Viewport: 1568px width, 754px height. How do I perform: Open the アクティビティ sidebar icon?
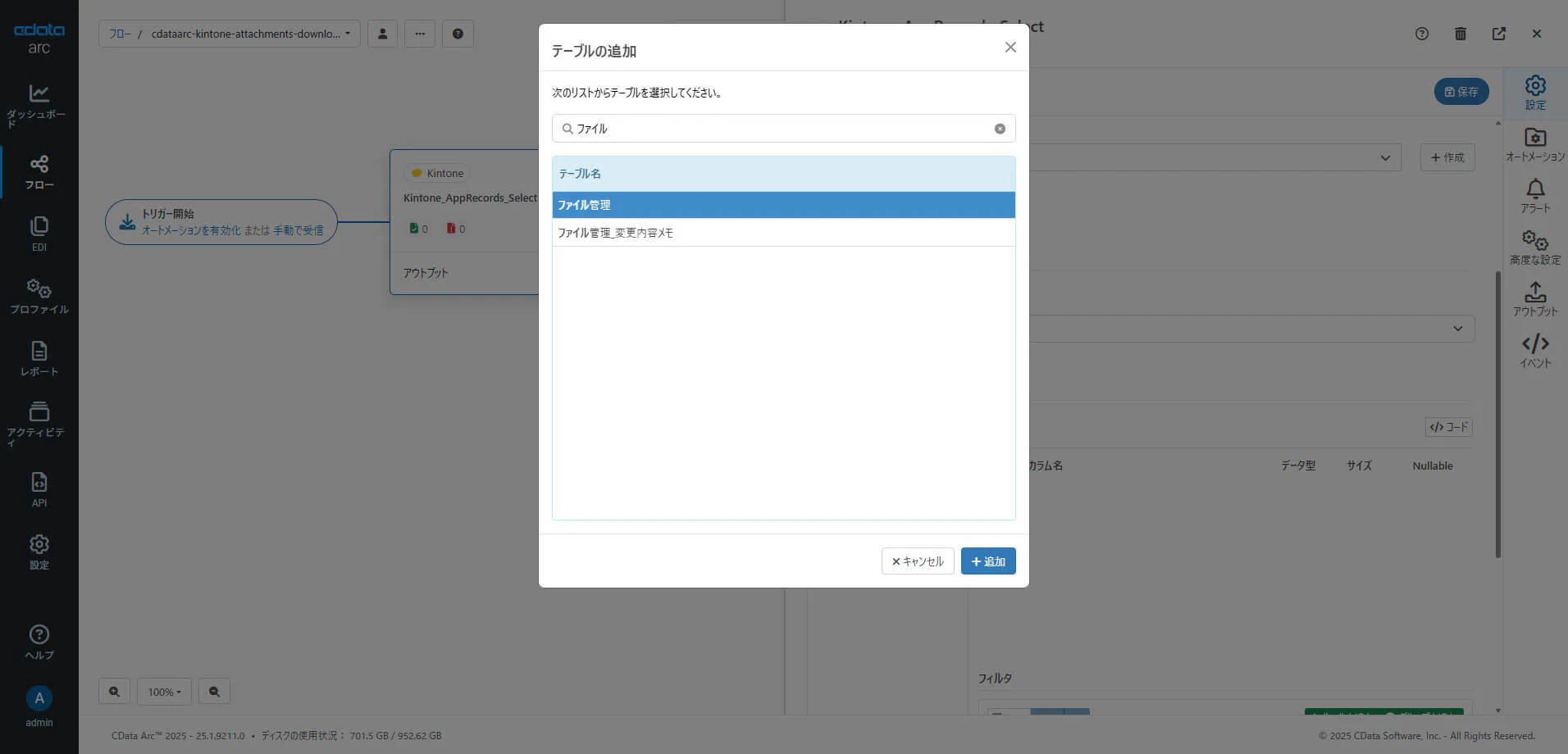[x=39, y=424]
